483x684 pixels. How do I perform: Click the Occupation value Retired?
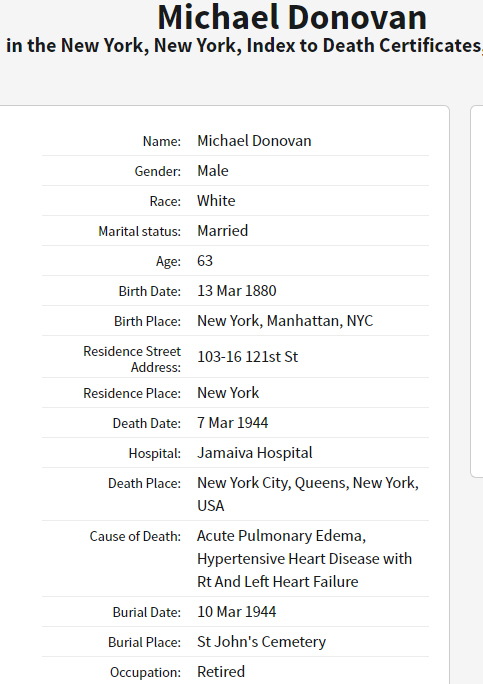click(x=221, y=672)
